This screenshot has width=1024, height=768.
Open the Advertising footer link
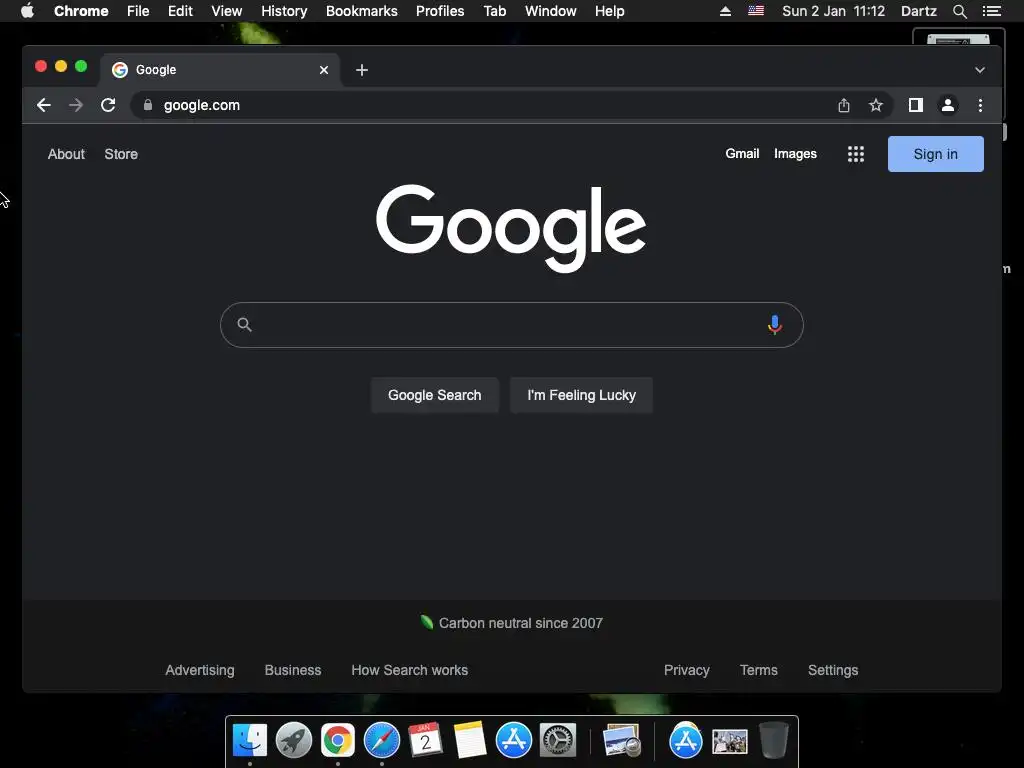pyautogui.click(x=199, y=670)
